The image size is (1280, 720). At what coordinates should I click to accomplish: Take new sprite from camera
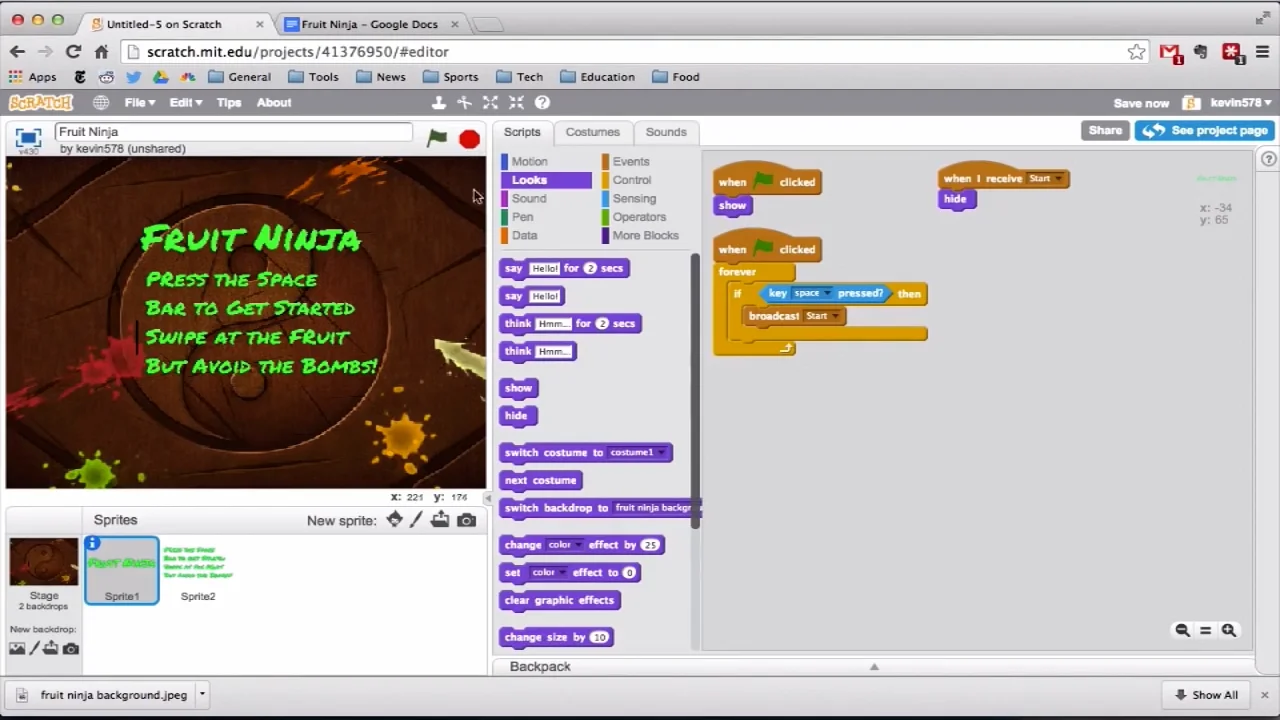point(466,520)
